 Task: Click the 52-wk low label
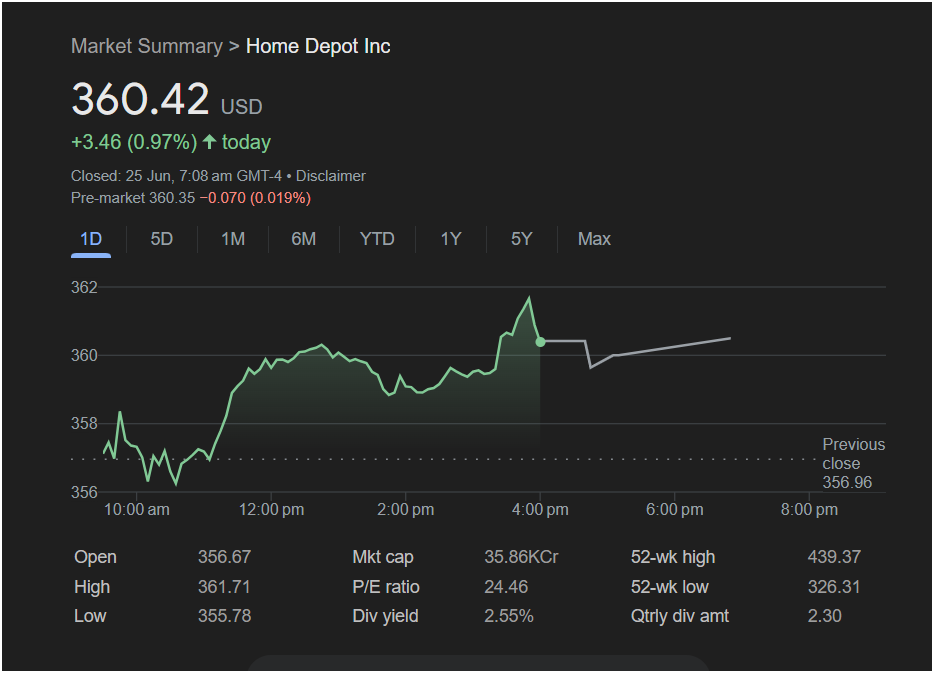click(x=670, y=587)
